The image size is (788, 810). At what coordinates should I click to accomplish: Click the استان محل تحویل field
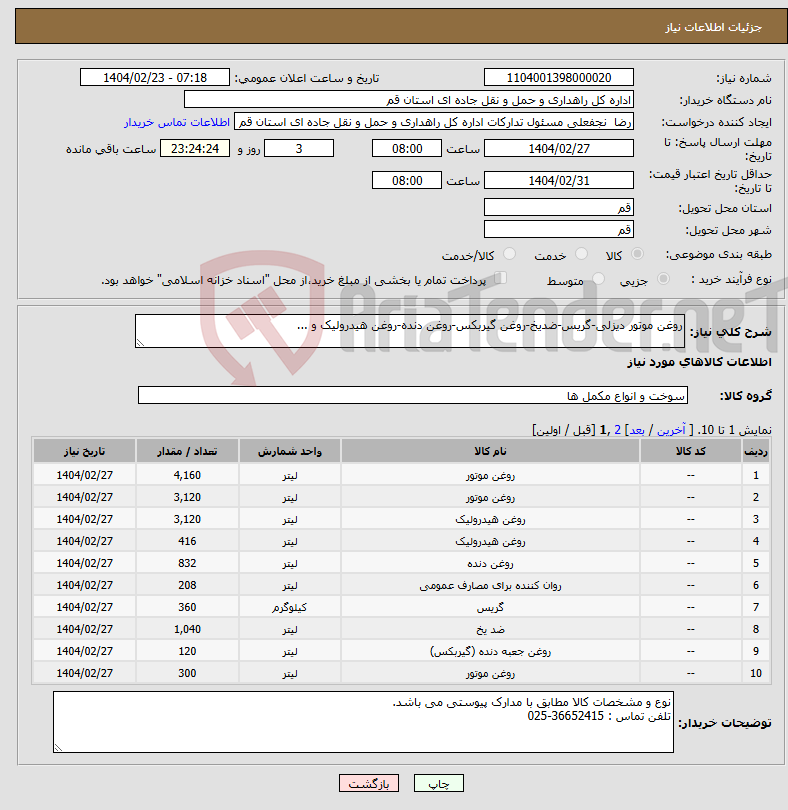(x=559, y=208)
